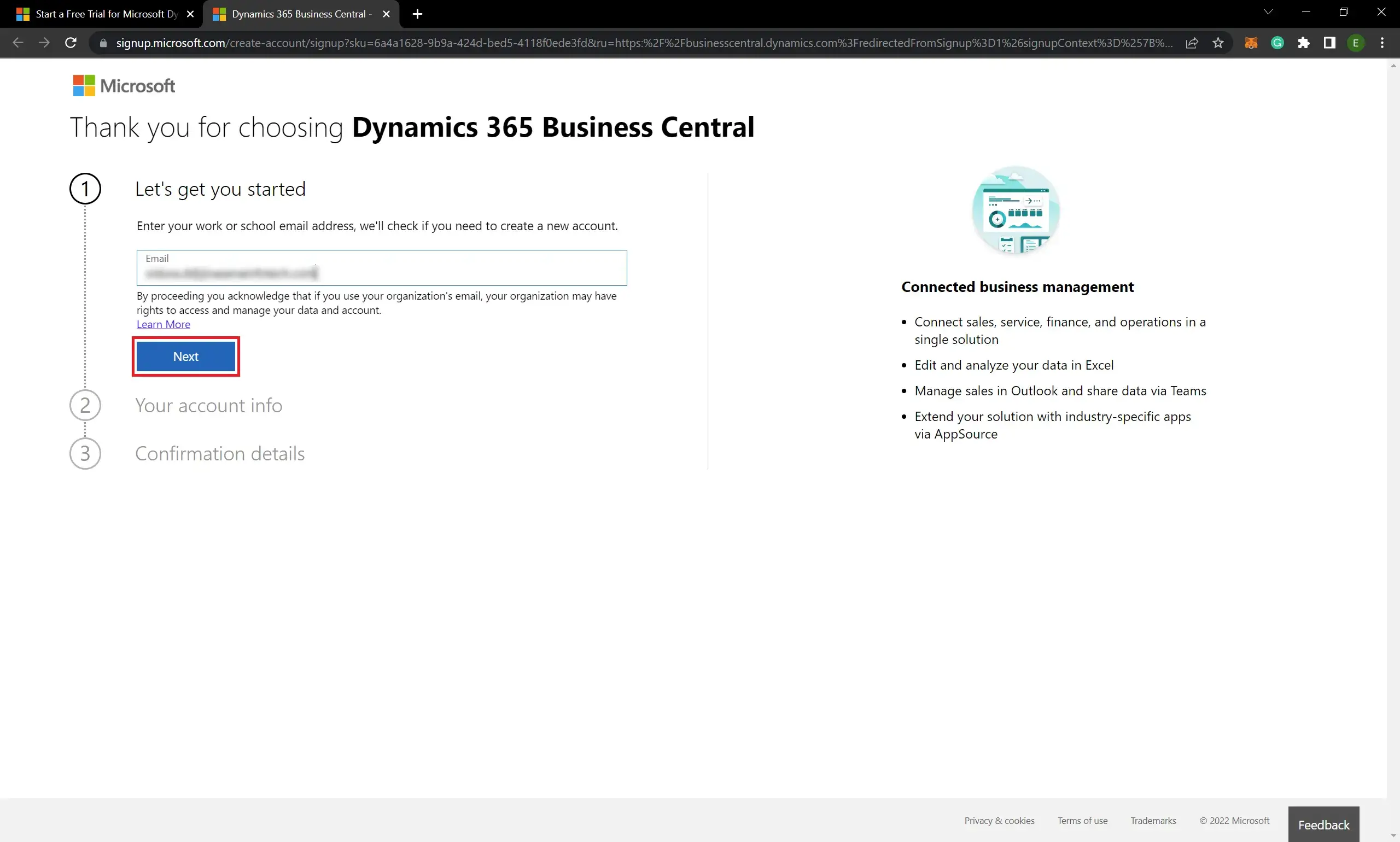Viewport: 1400px width, 842px height.
Task: Close the Dynamics 365 Business Central tab
Action: [x=387, y=14]
